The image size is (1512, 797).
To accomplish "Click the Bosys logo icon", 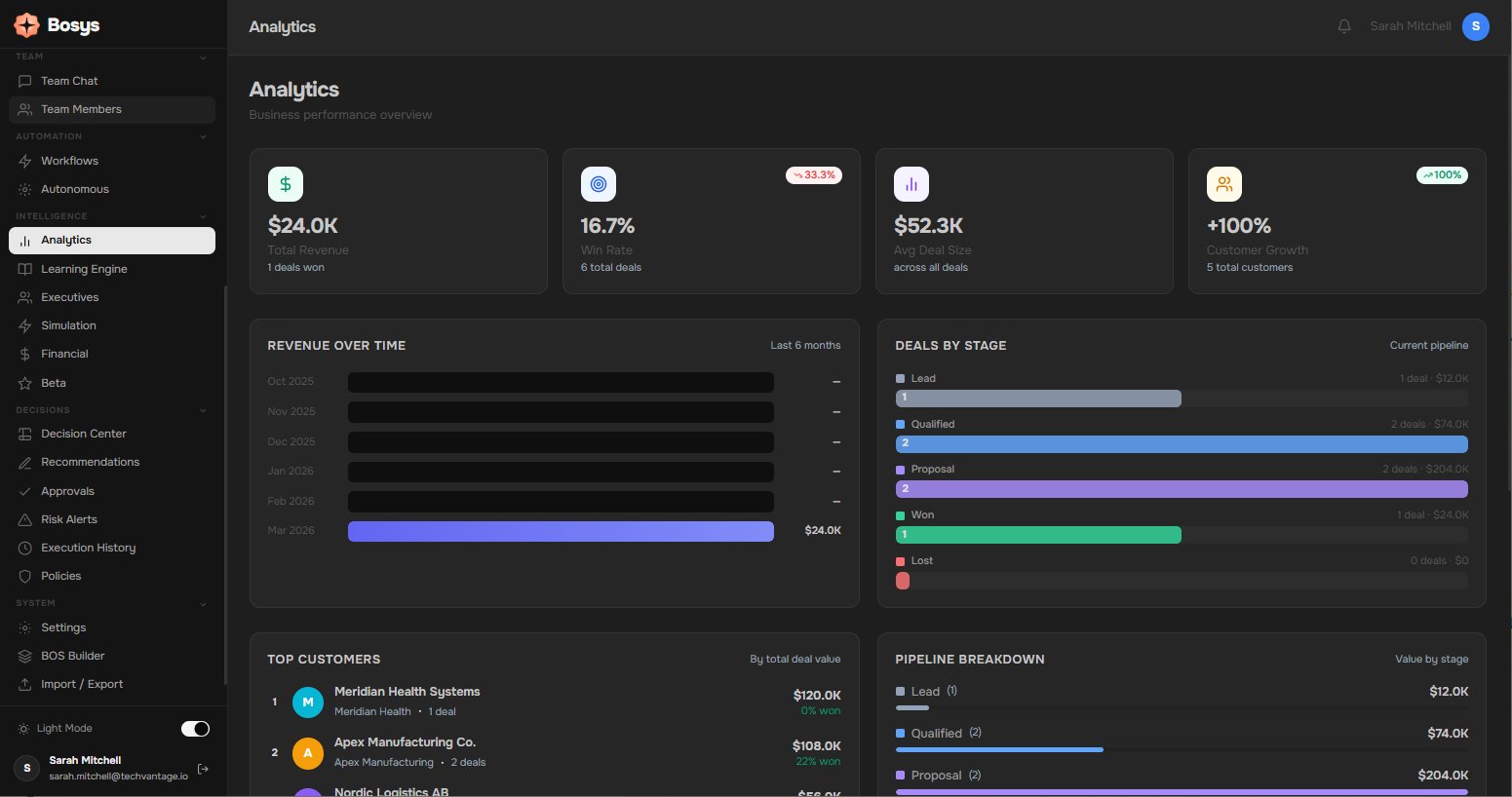I will [x=26, y=25].
